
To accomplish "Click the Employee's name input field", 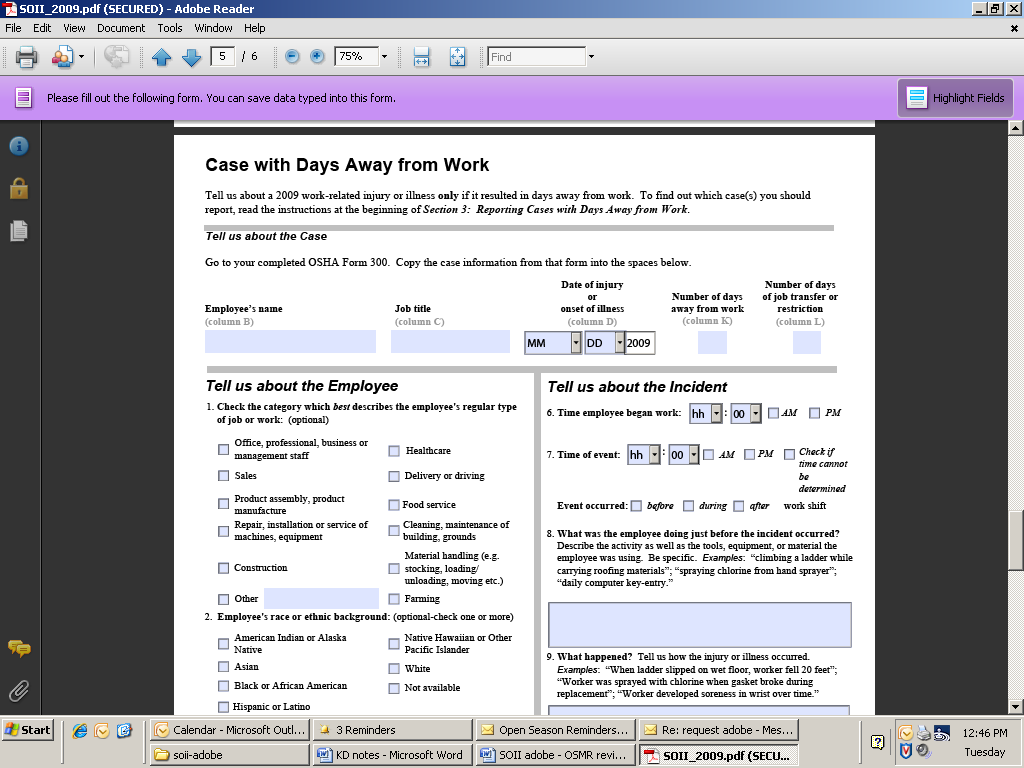I will click(290, 342).
